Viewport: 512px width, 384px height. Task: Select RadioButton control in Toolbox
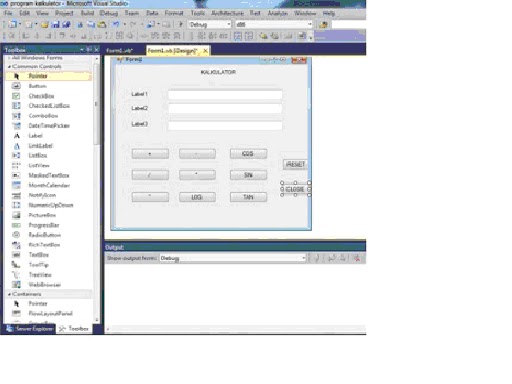coord(45,235)
